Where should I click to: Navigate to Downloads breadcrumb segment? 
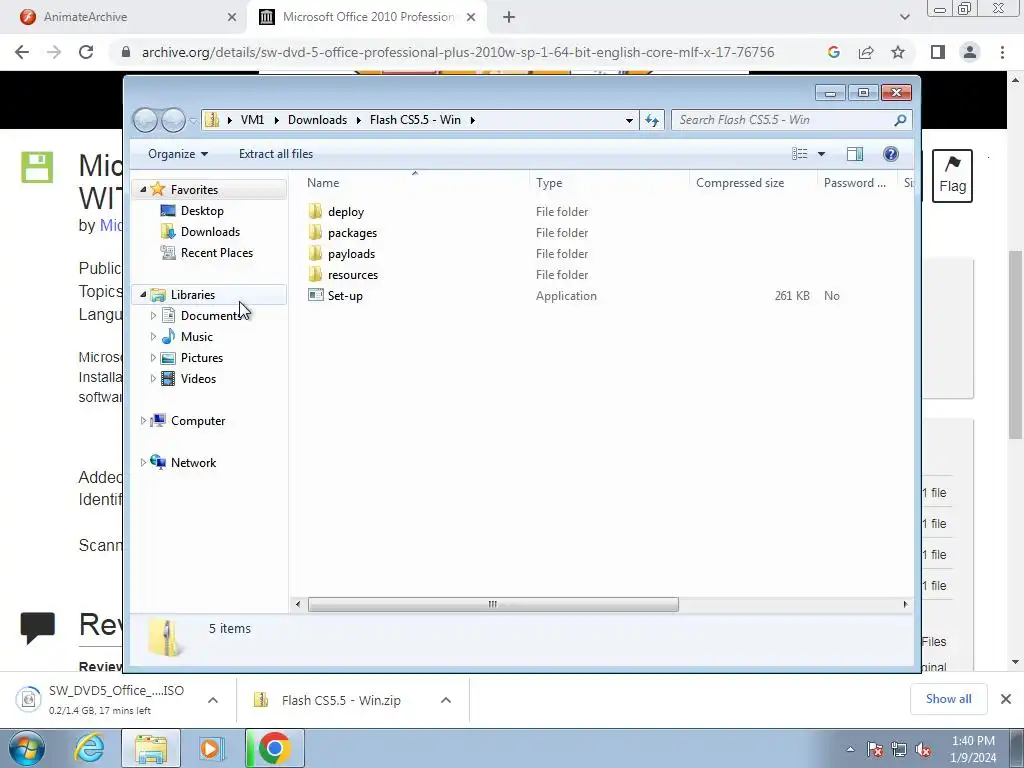317,120
